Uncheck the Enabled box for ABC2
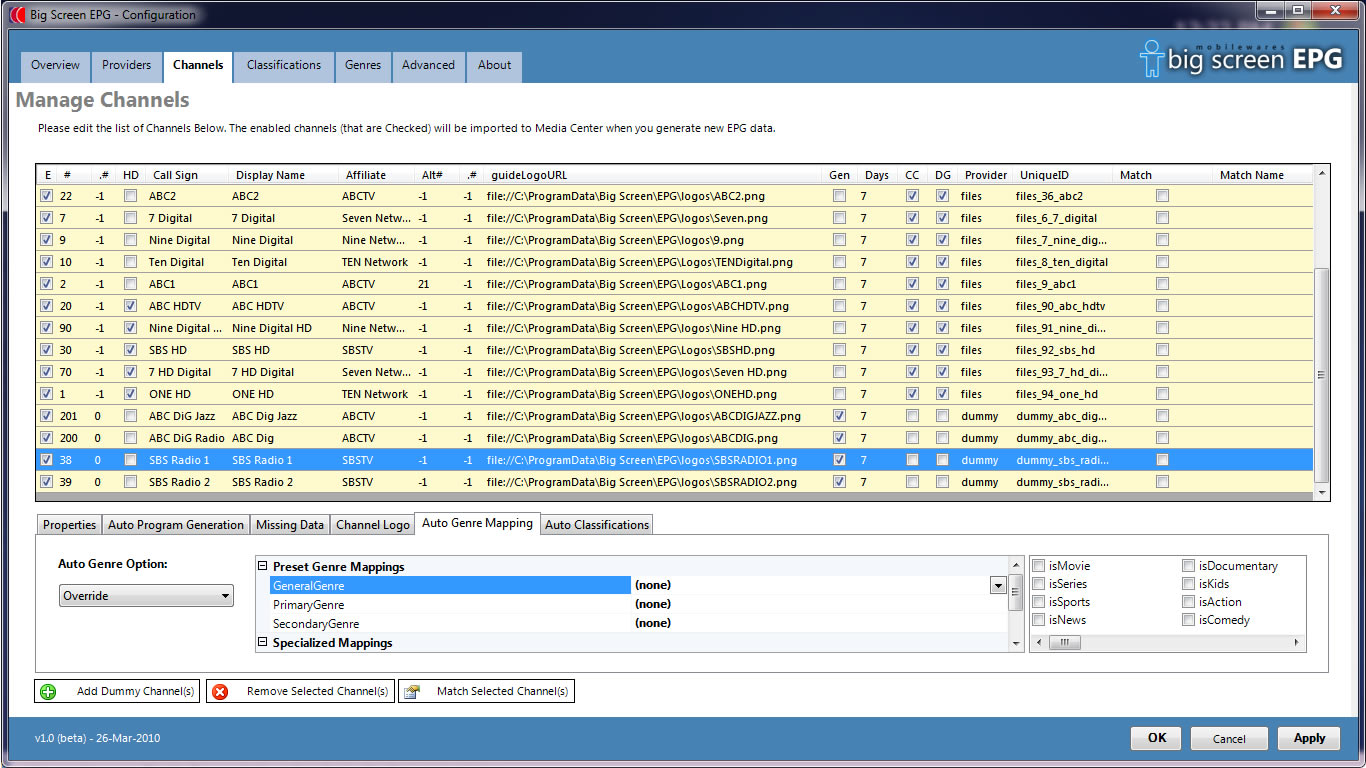 [46, 196]
